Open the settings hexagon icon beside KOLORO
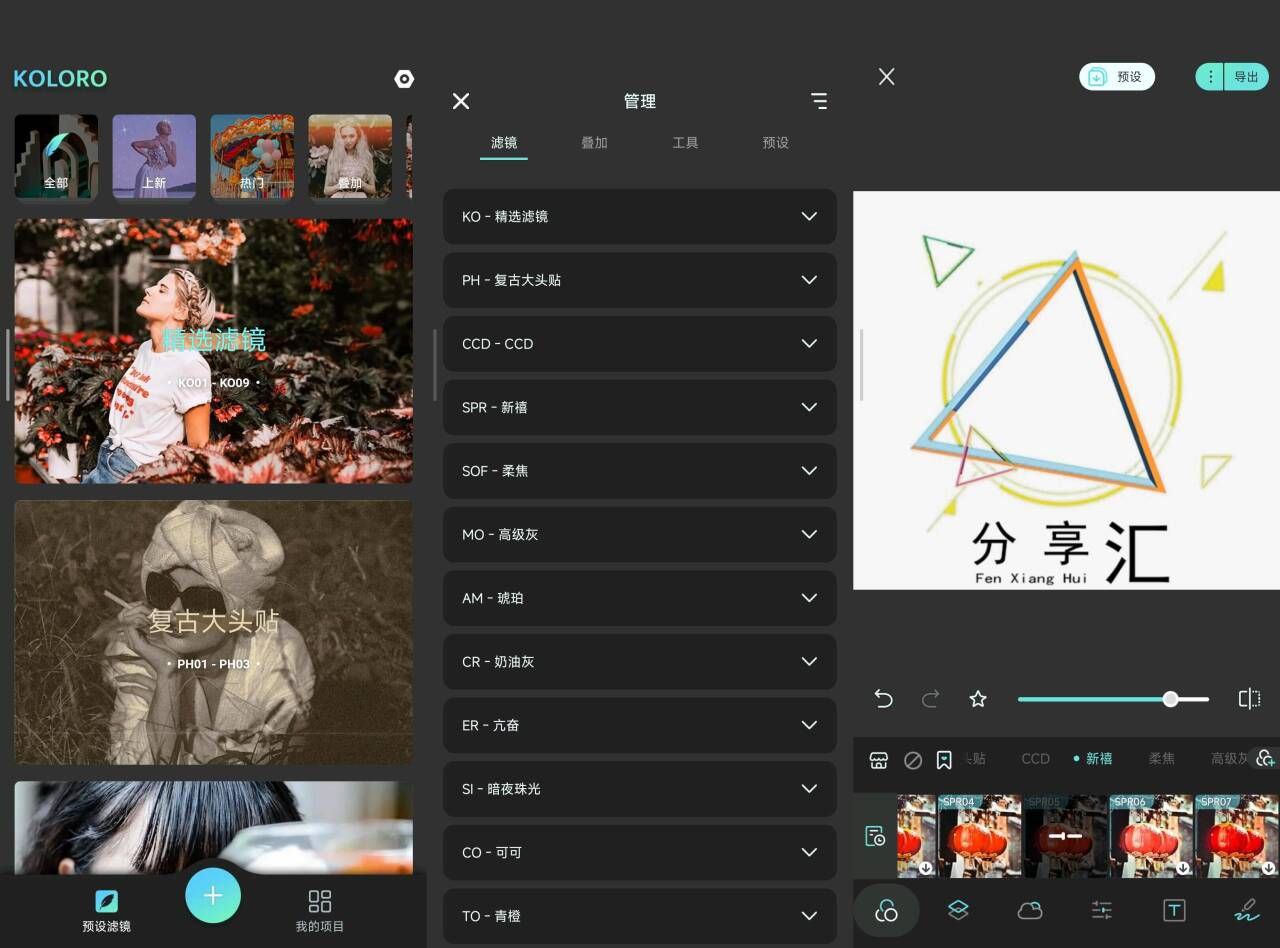 (404, 79)
